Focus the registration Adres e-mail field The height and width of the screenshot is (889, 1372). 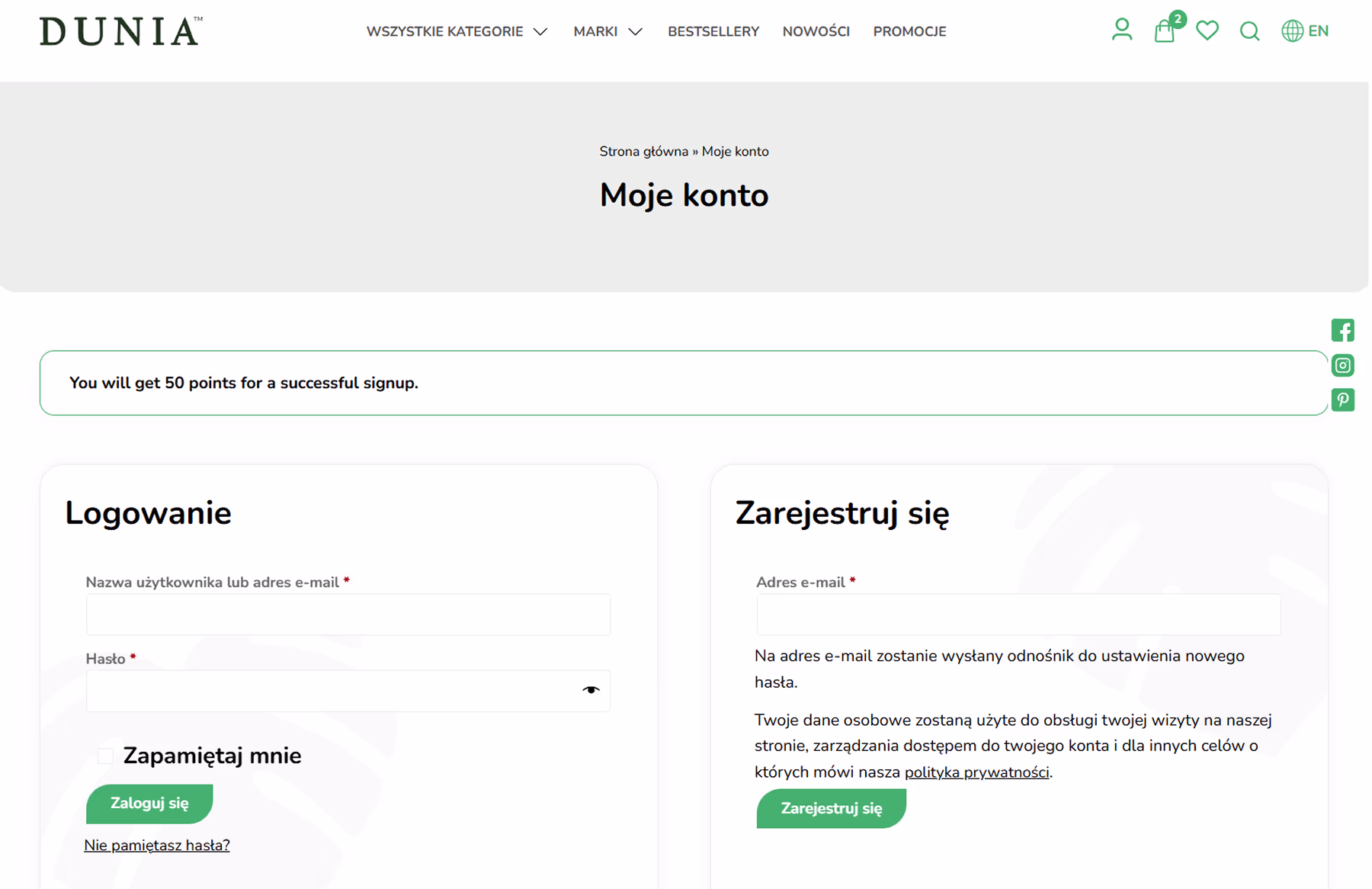click(1018, 615)
